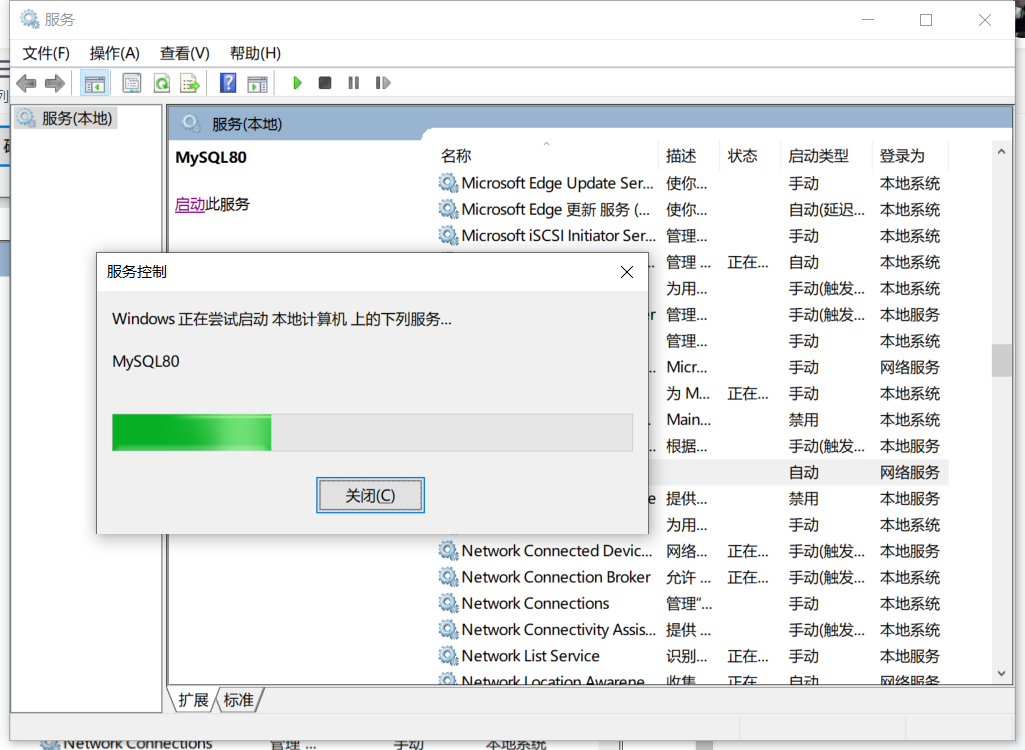1025x750 pixels.
Task: Sort by the 名称 column header
Action: tap(456, 156)
